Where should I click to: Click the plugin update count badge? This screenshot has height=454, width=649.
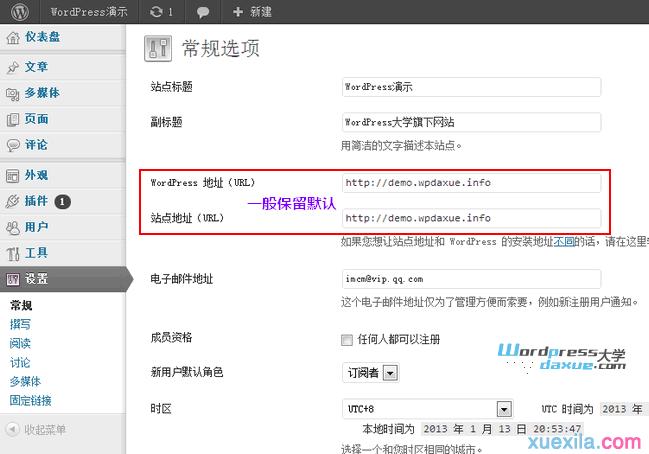62,202
